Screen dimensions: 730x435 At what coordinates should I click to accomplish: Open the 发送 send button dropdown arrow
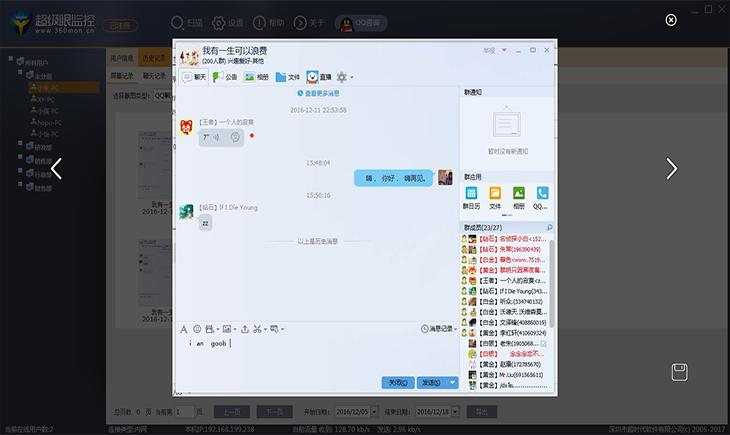click(453, 382)
